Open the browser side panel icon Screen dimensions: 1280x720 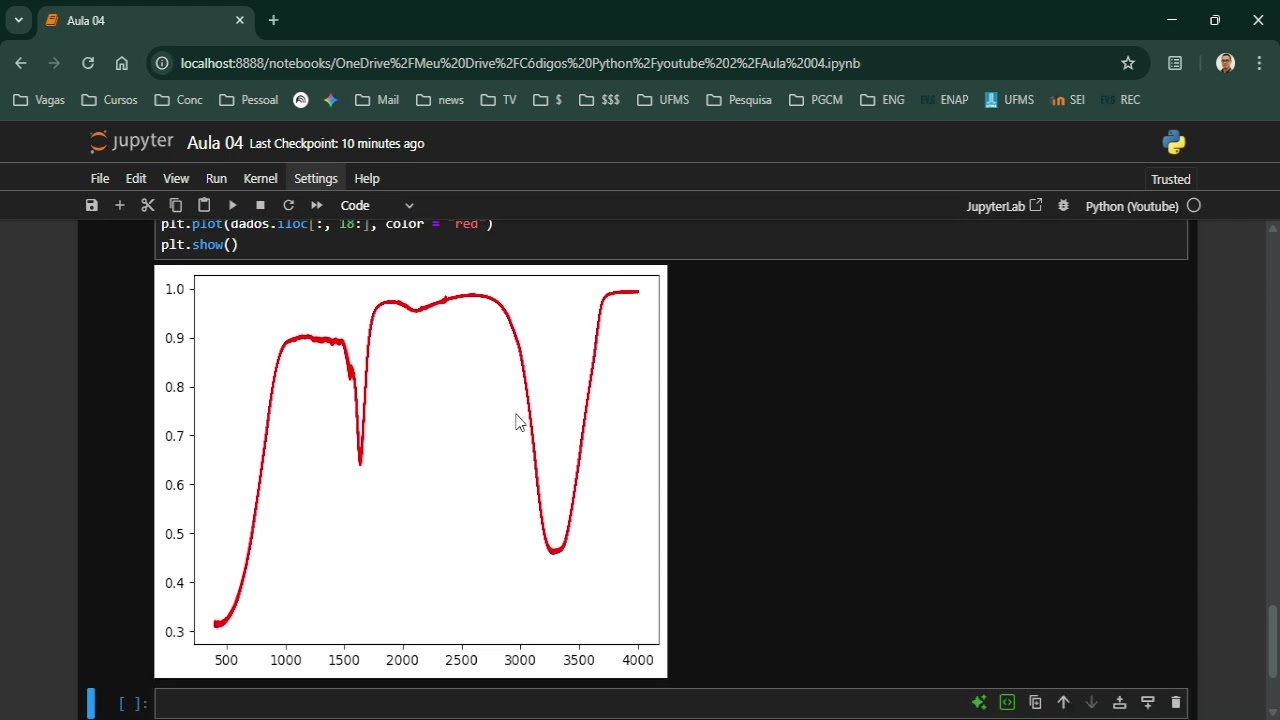[x=1175, y=63]
